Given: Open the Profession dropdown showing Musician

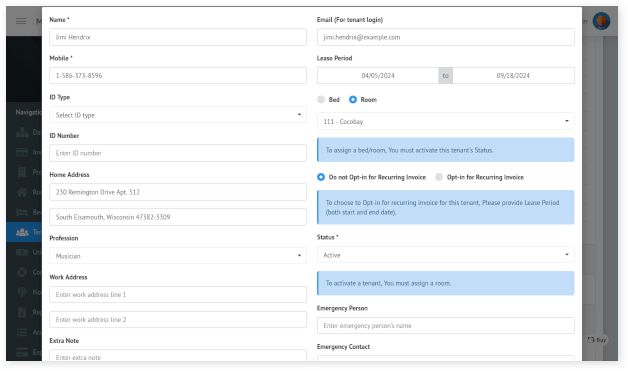Looking at the screenshot, I should [178, 256].
